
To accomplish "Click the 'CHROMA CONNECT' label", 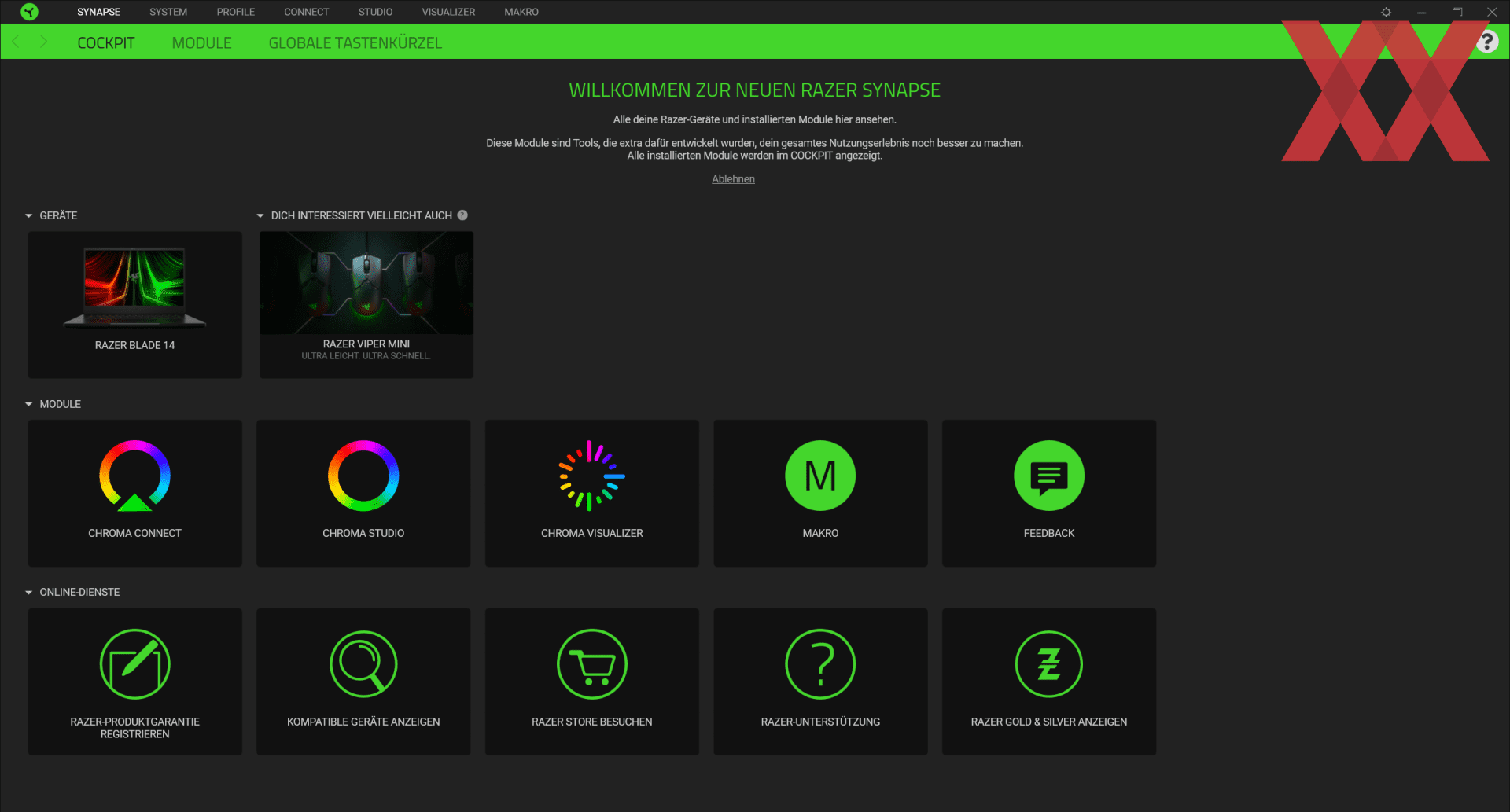I will pyautogui.click(x=134, y=533).
